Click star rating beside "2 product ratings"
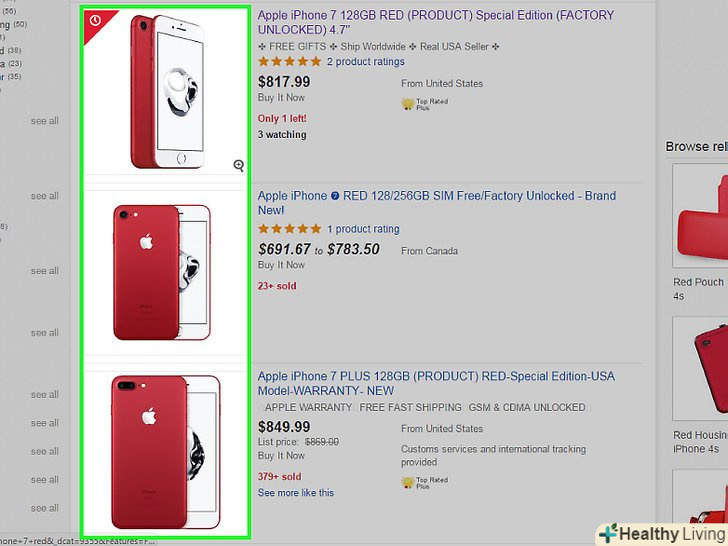The image size is (728, 546). (290, 62)
